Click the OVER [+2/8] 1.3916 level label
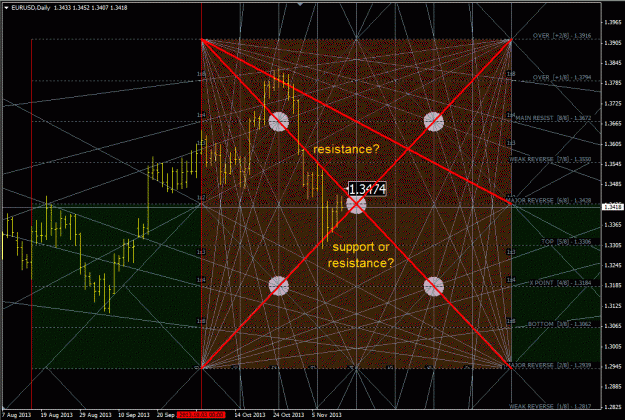 pyautogui.click(x=562, y=36)
